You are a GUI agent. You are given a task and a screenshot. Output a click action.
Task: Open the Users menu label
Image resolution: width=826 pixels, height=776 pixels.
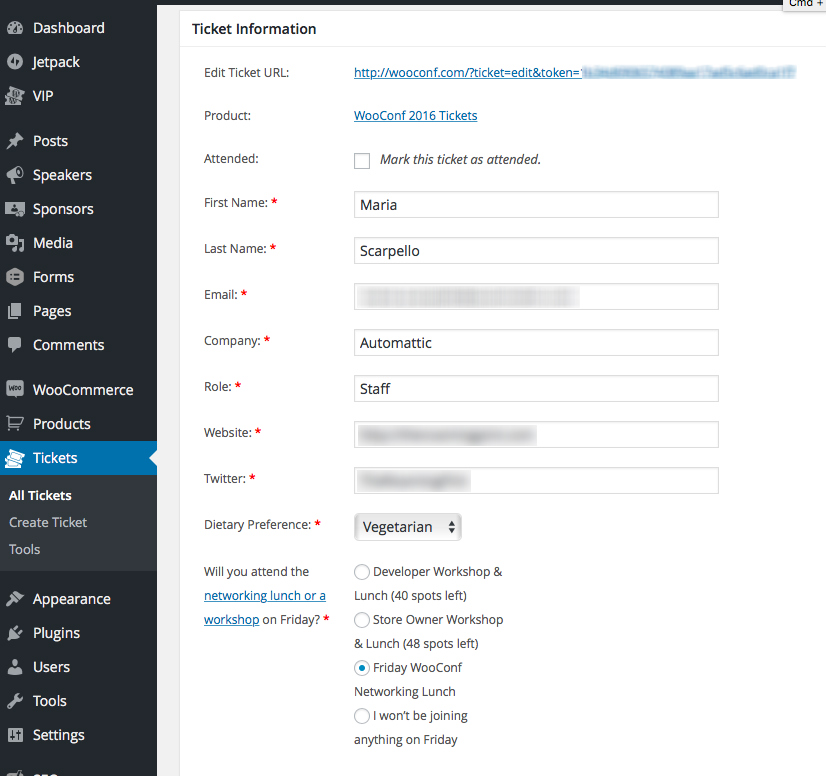51,667
